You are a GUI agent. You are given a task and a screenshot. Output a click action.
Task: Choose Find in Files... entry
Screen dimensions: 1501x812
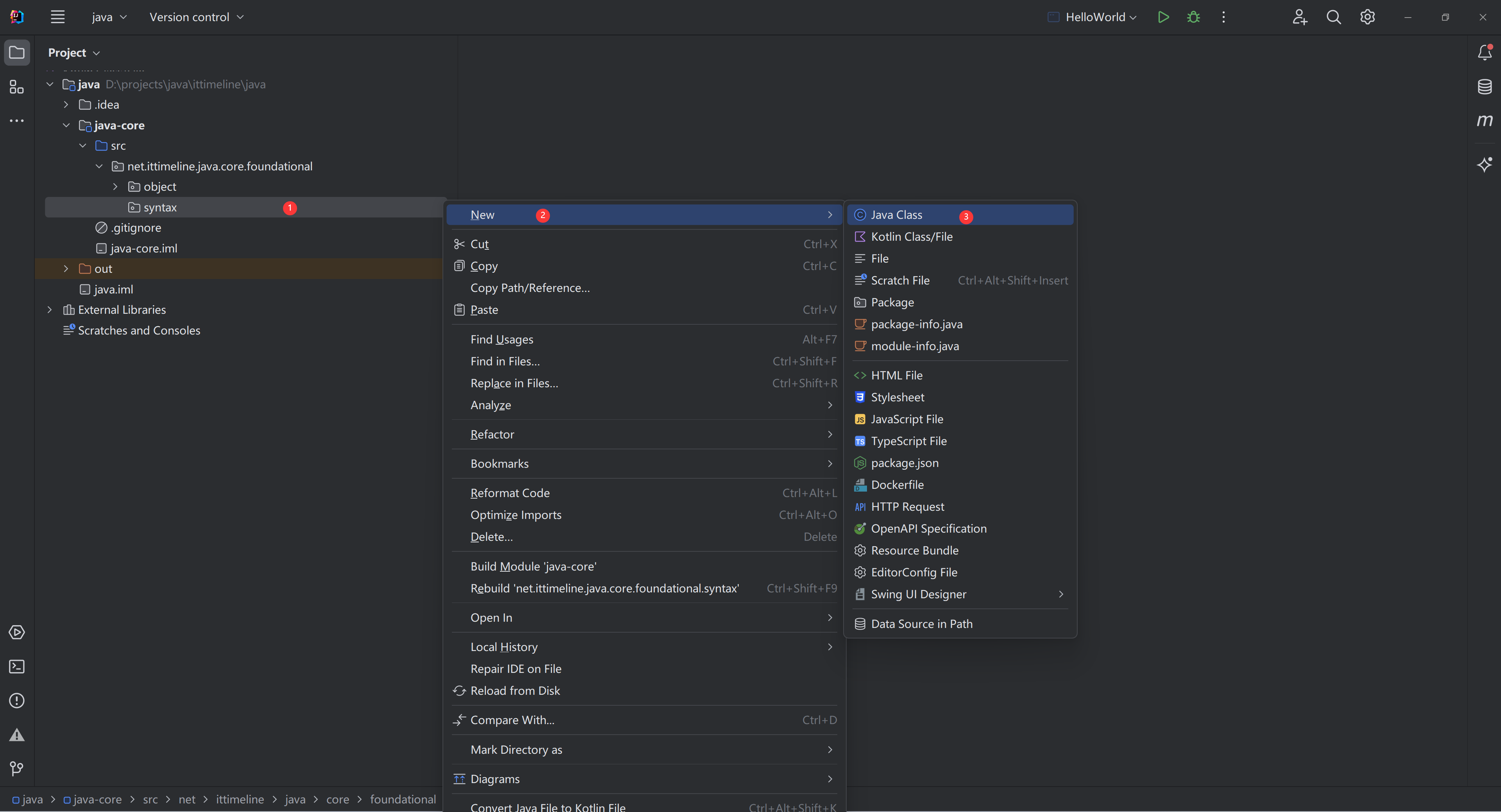click(x=645, y=361)
